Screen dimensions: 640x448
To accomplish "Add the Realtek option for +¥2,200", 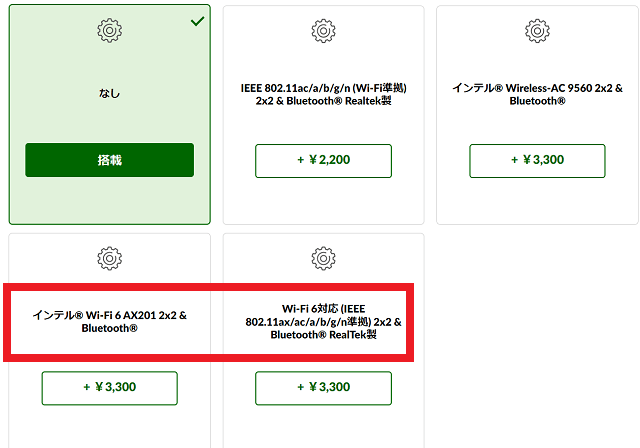I will [x=323, y=161].
